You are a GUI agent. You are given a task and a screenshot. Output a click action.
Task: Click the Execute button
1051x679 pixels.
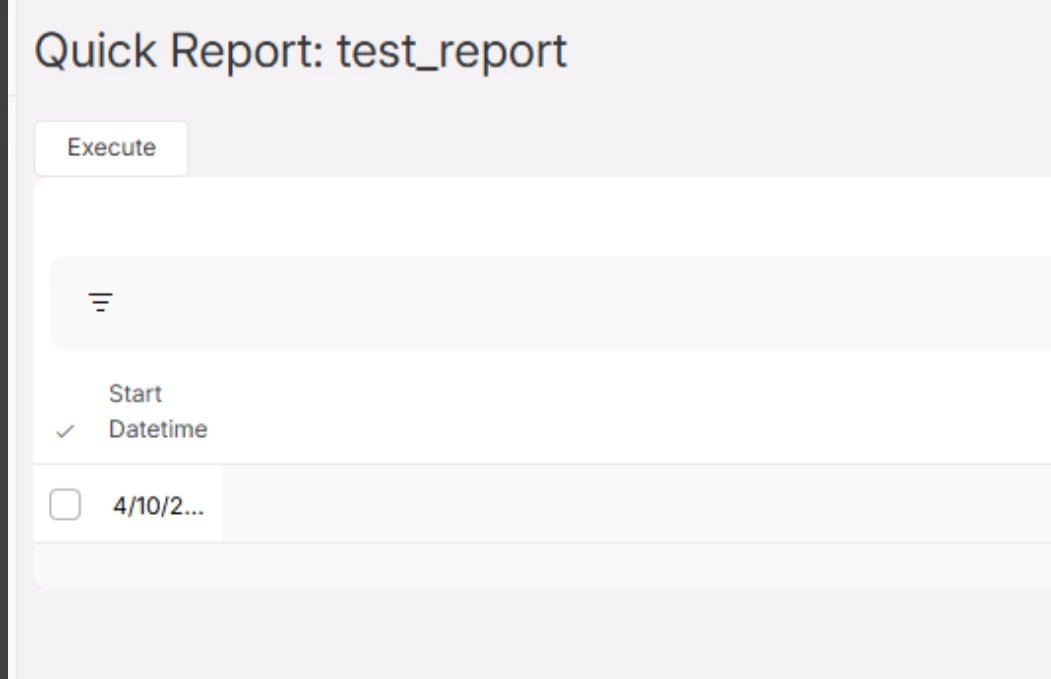(111, 148)
